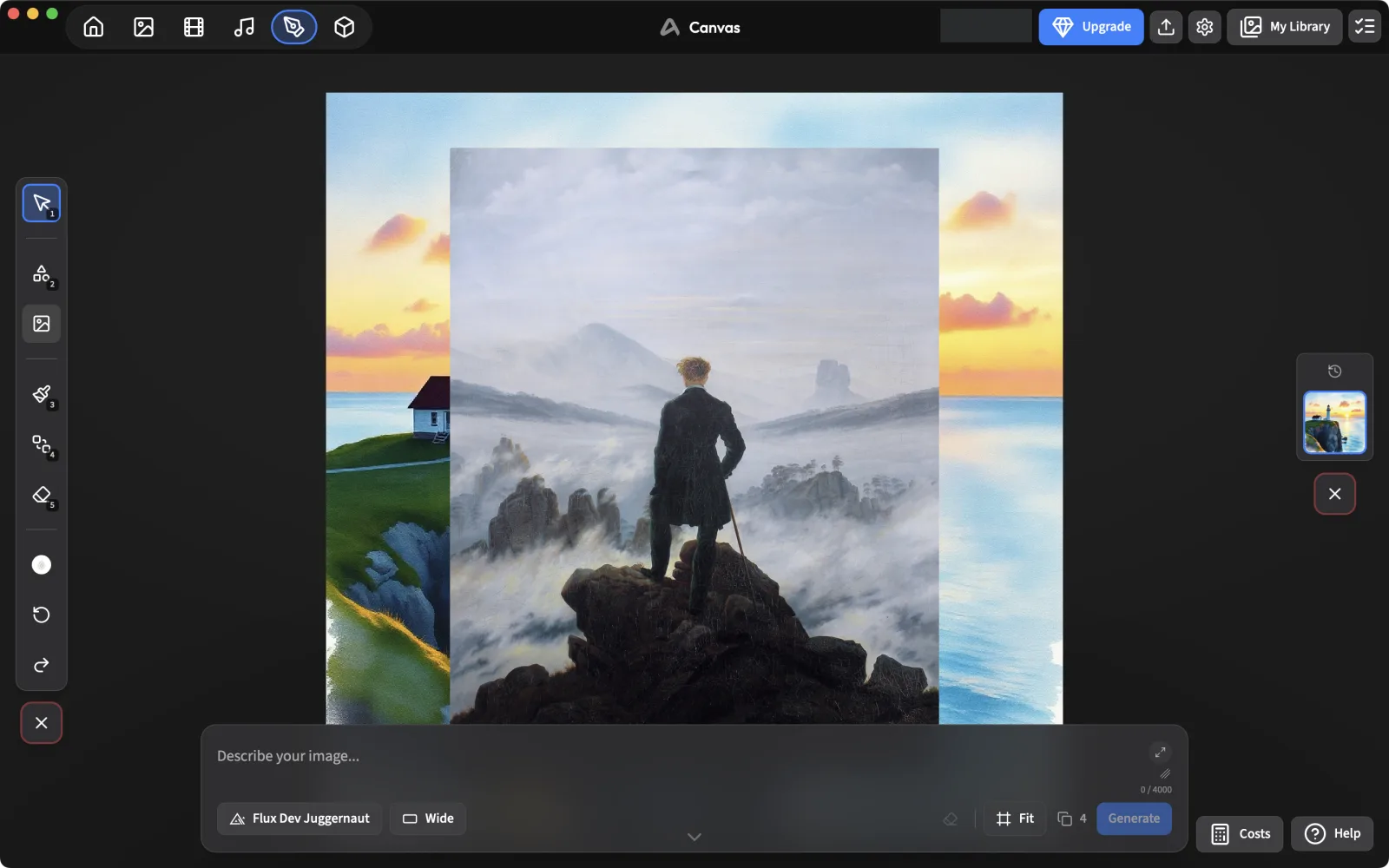Close the history panel
1389x868 pixels.
[1335, 494]
